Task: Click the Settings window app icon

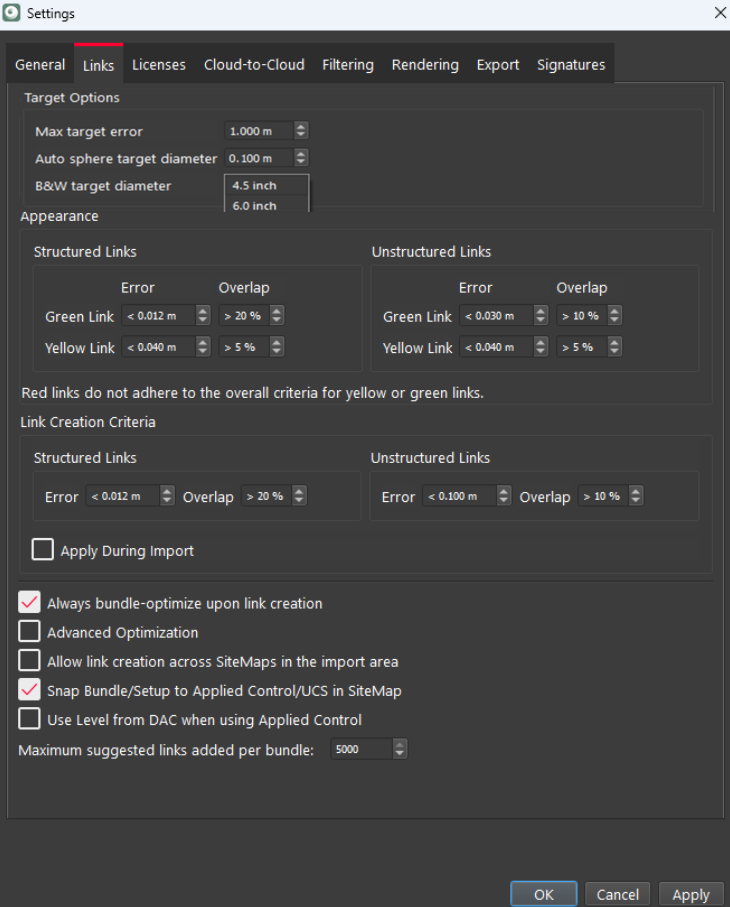Action: coord(12,13)
